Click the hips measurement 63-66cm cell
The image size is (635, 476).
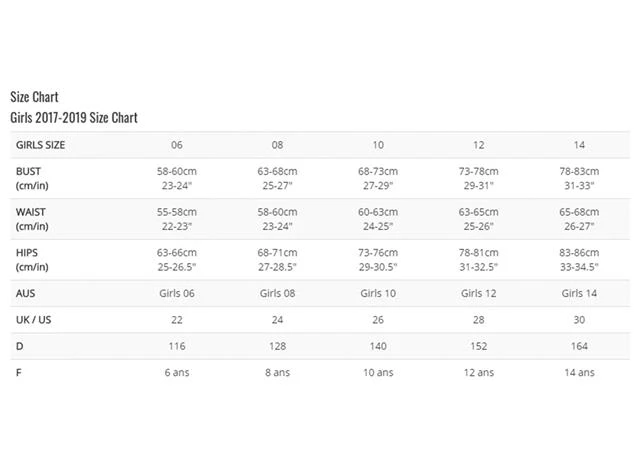click(177, 252)
